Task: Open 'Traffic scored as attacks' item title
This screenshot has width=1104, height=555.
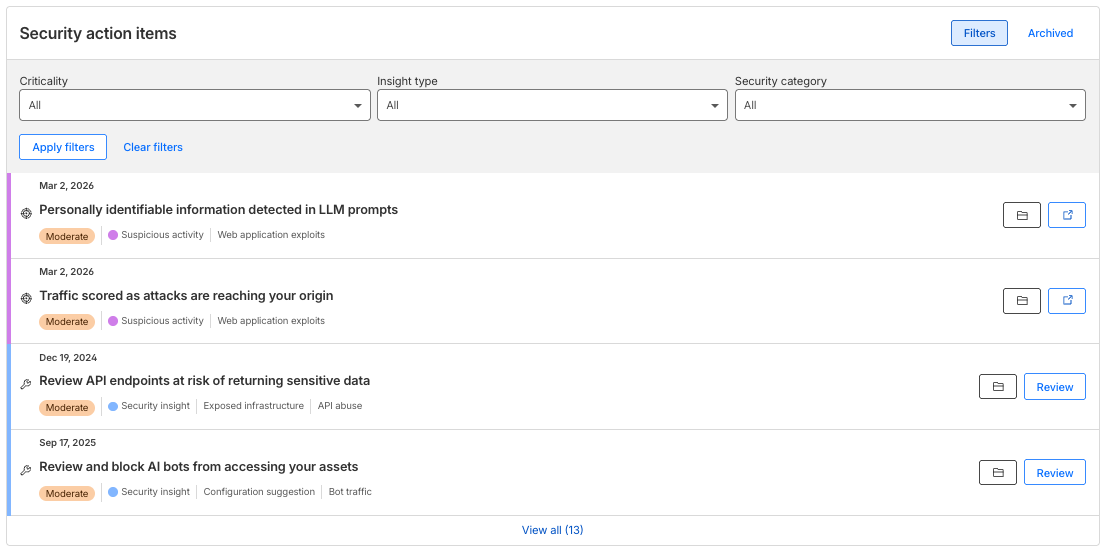Action: coord(186,296)
